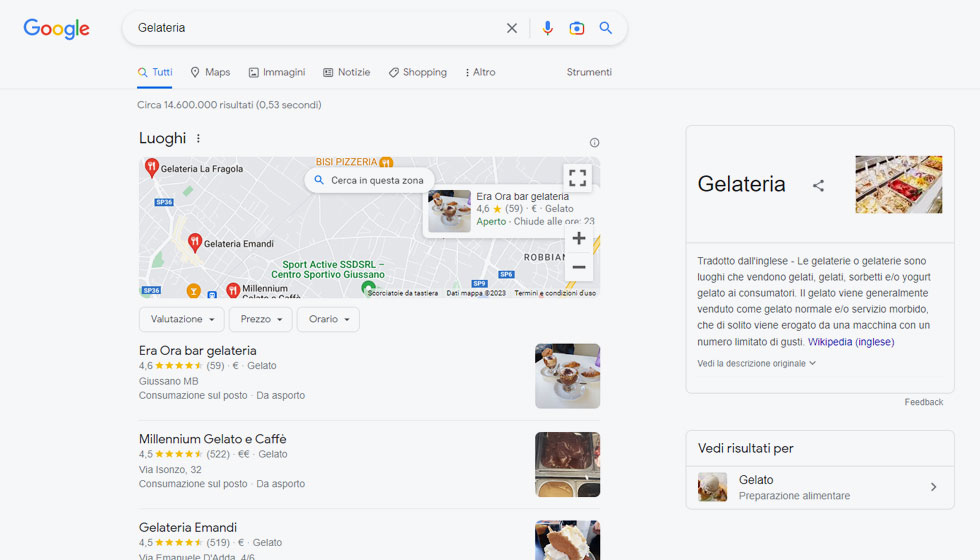Select Gelateria La Fragola map pin
980x560 pixels.
point(151,168)
